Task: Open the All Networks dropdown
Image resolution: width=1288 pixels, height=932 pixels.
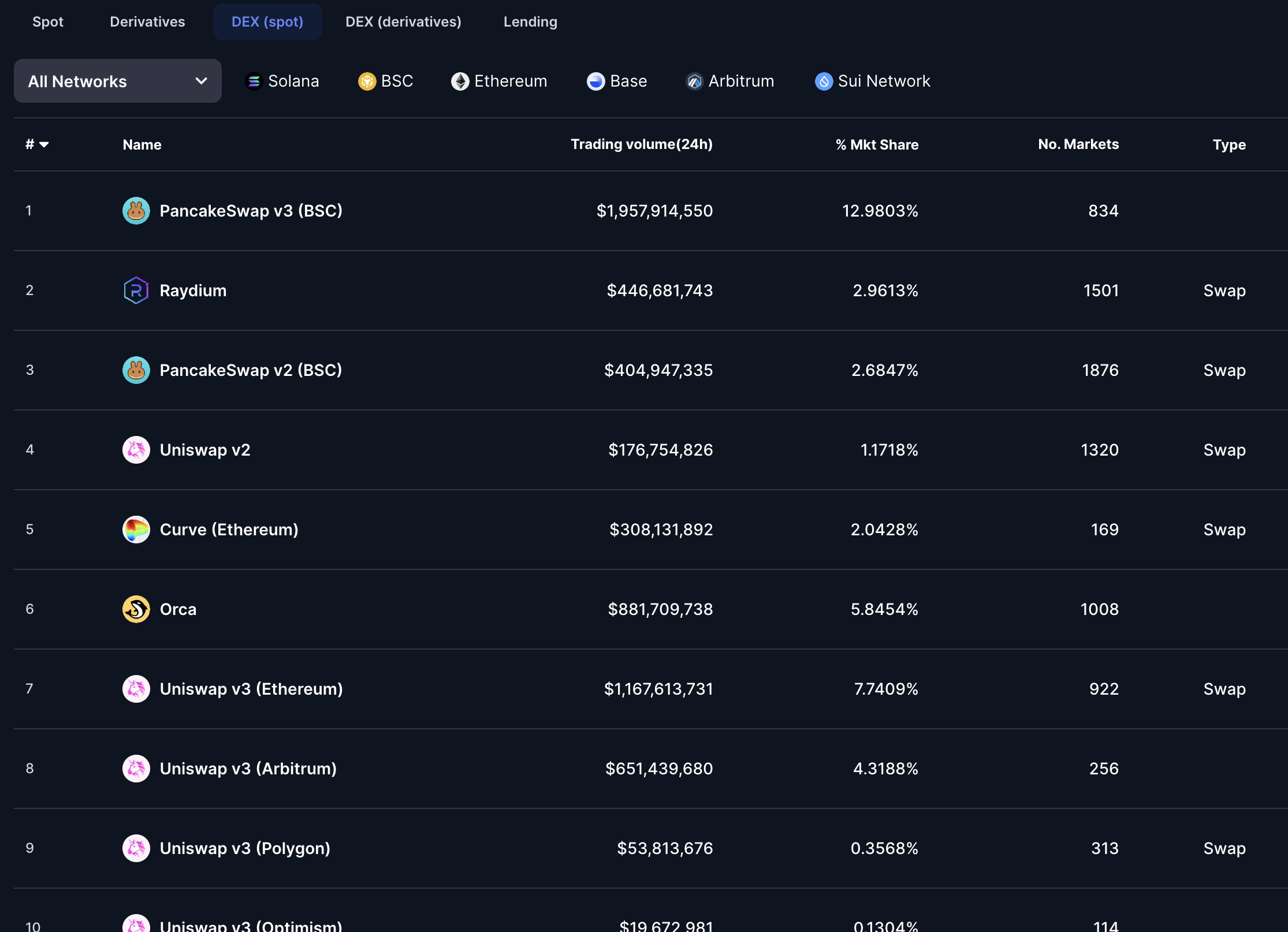Action: tap(118, 81)
